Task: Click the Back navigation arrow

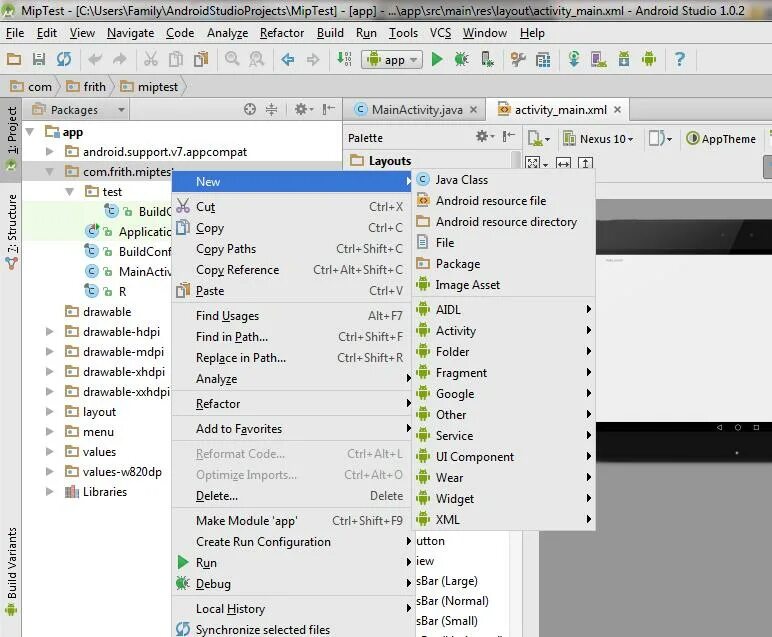Action: point(288,60)
